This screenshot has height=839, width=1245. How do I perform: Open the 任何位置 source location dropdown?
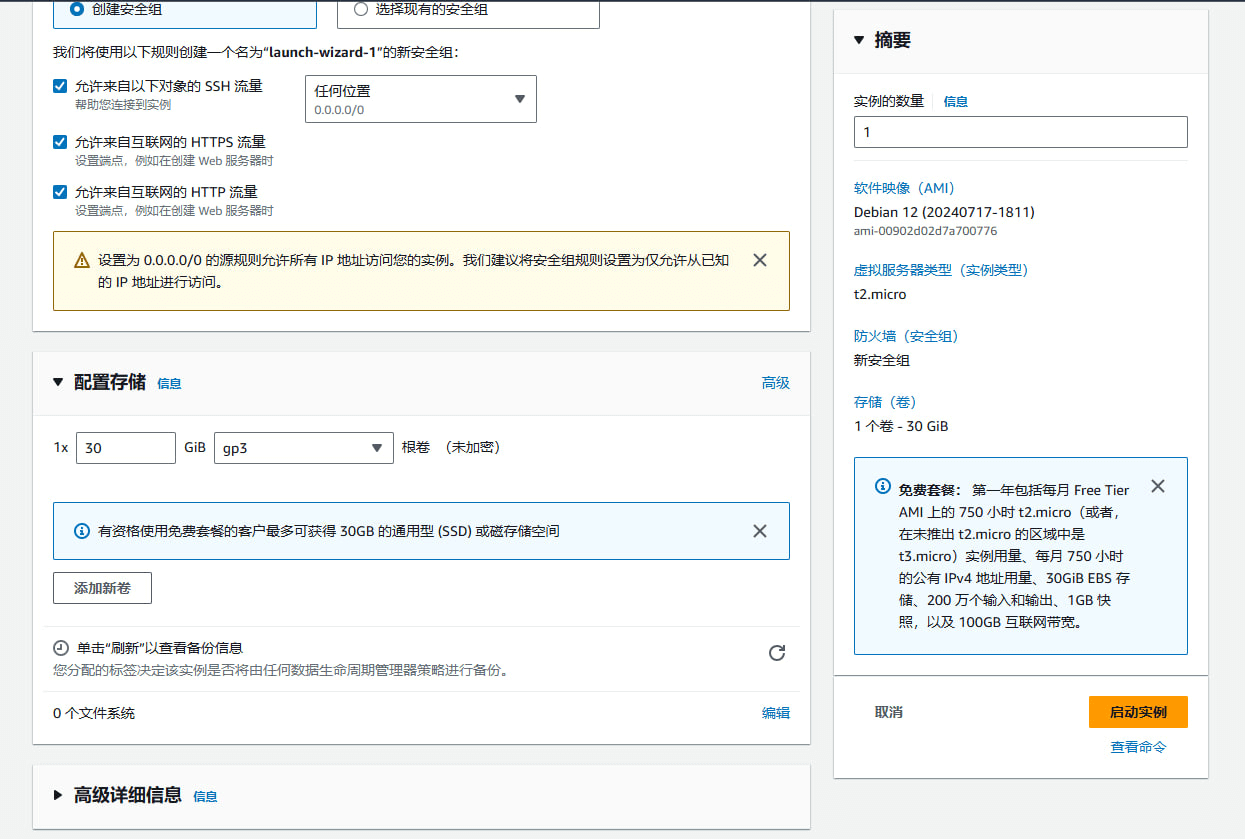(519, 98)
